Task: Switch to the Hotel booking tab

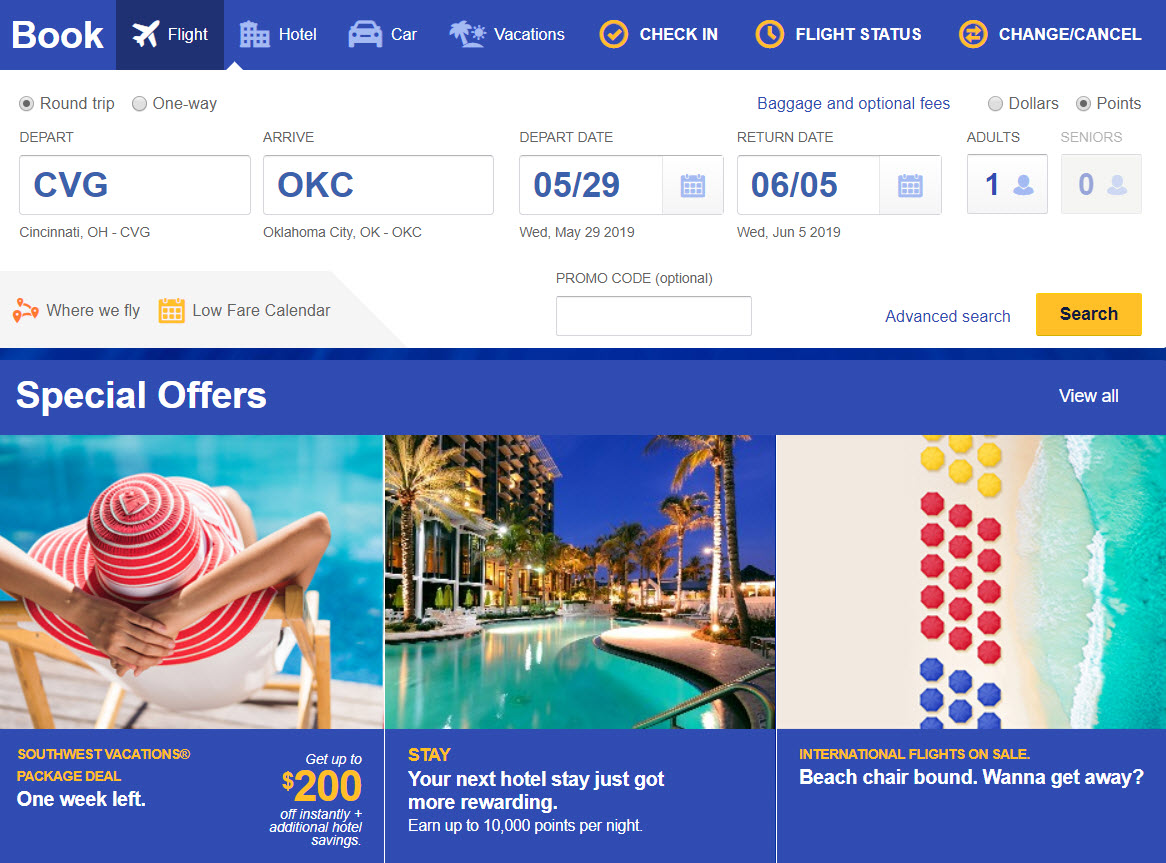Action: (x=278, y=34)
